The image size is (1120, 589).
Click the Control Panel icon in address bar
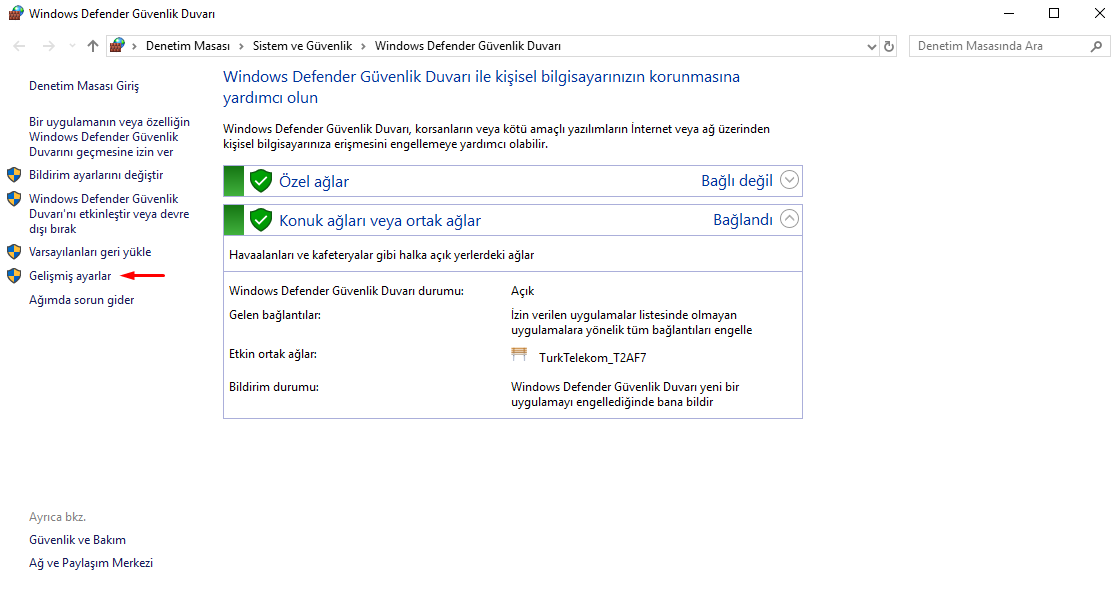[x=118, y=46]
